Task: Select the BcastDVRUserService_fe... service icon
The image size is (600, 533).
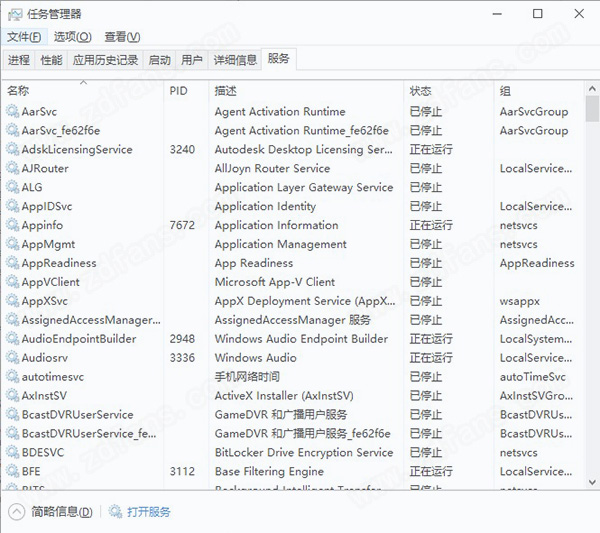Action: pyautogui.click(x=13, y=434)
